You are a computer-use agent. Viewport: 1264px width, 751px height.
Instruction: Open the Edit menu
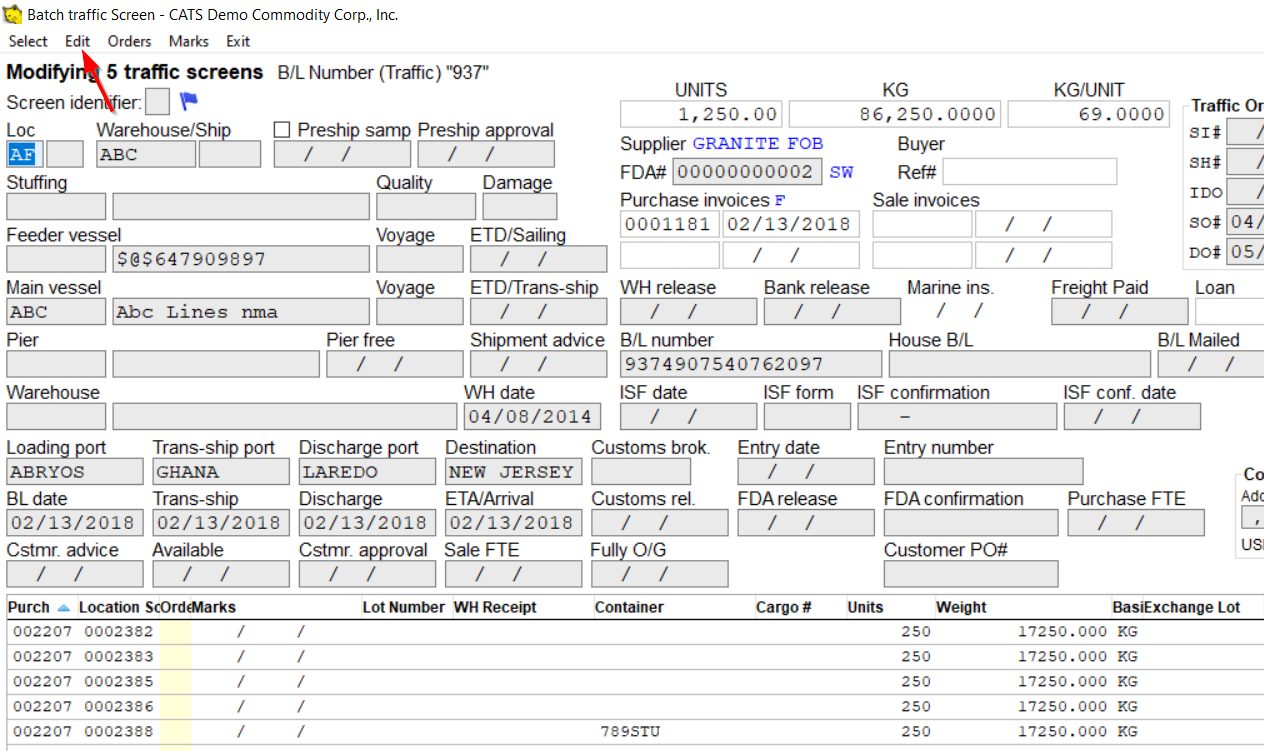(x=78, y=41)
